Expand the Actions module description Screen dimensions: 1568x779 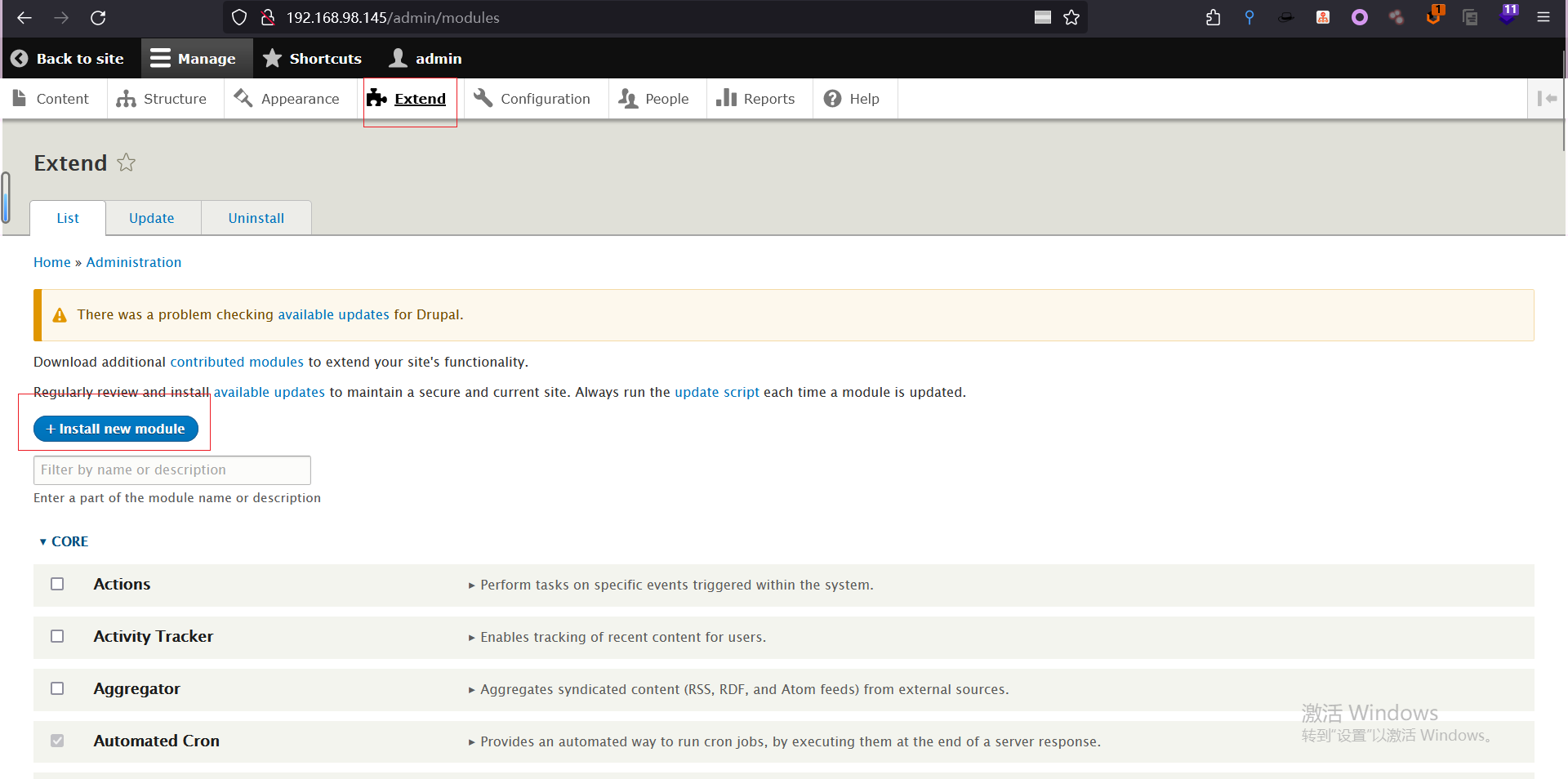tap(670, 585)
